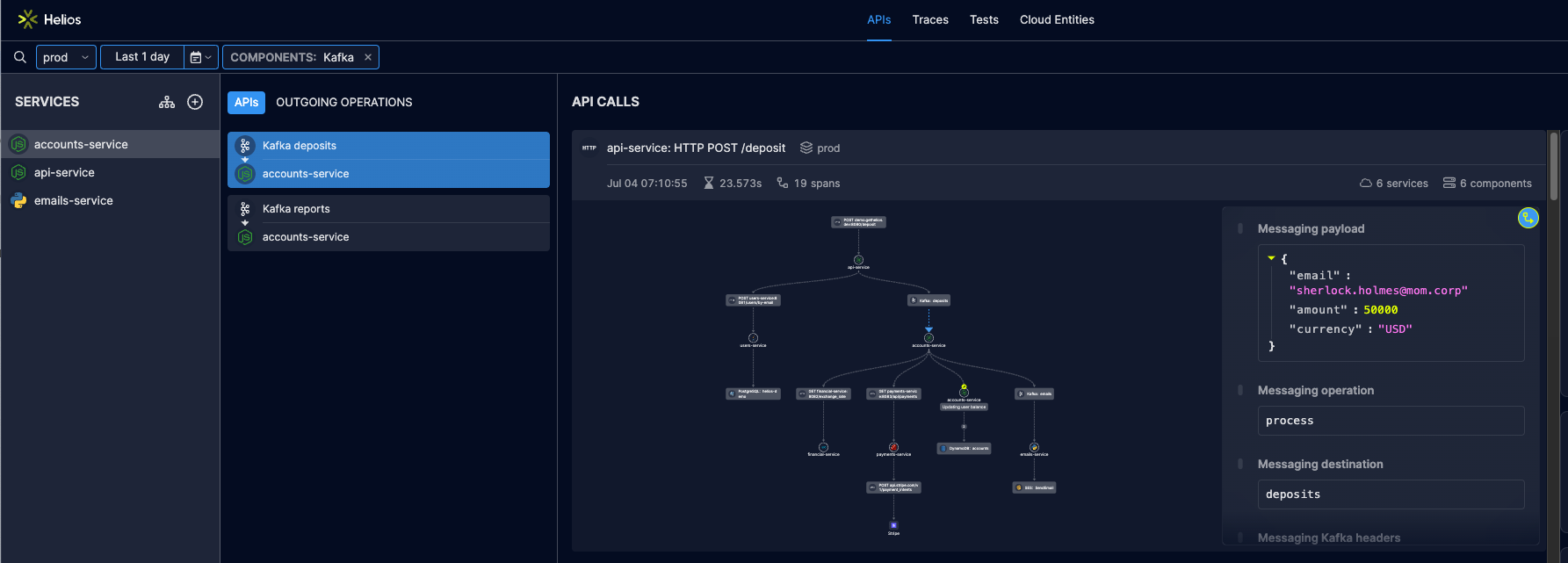
Task: Click the spans count icon
Action: coord(783,183)
